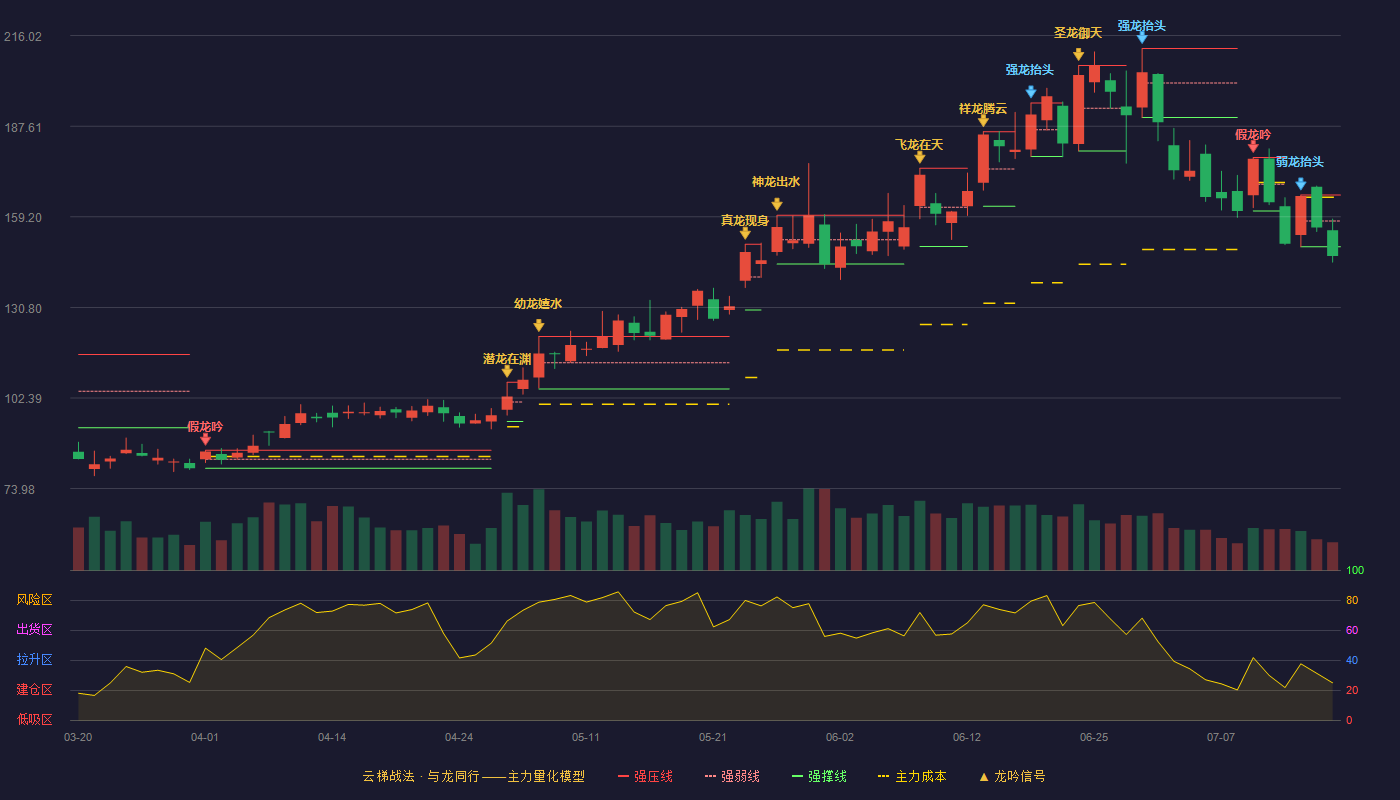Click the blue 40 indicator scale value
The height and width of the screenshot is (800, 1400).
(x=1352, y=660)
